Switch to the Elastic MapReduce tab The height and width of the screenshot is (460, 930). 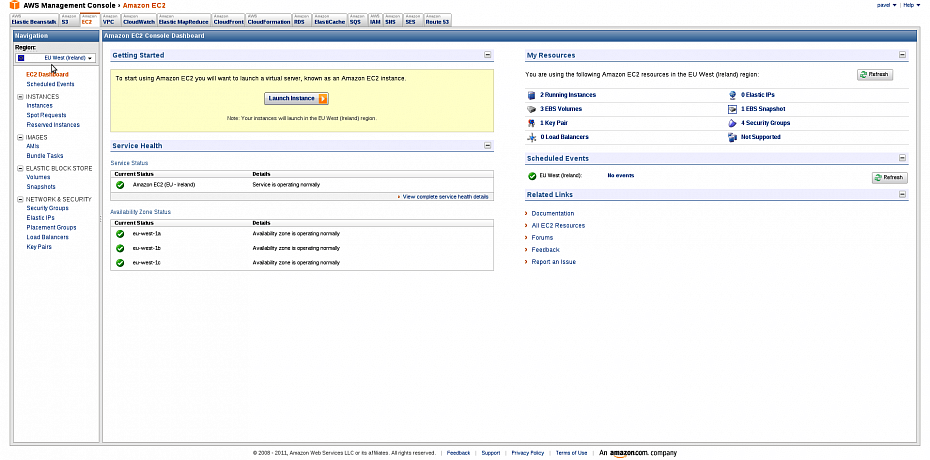click(x=183, y=20)
